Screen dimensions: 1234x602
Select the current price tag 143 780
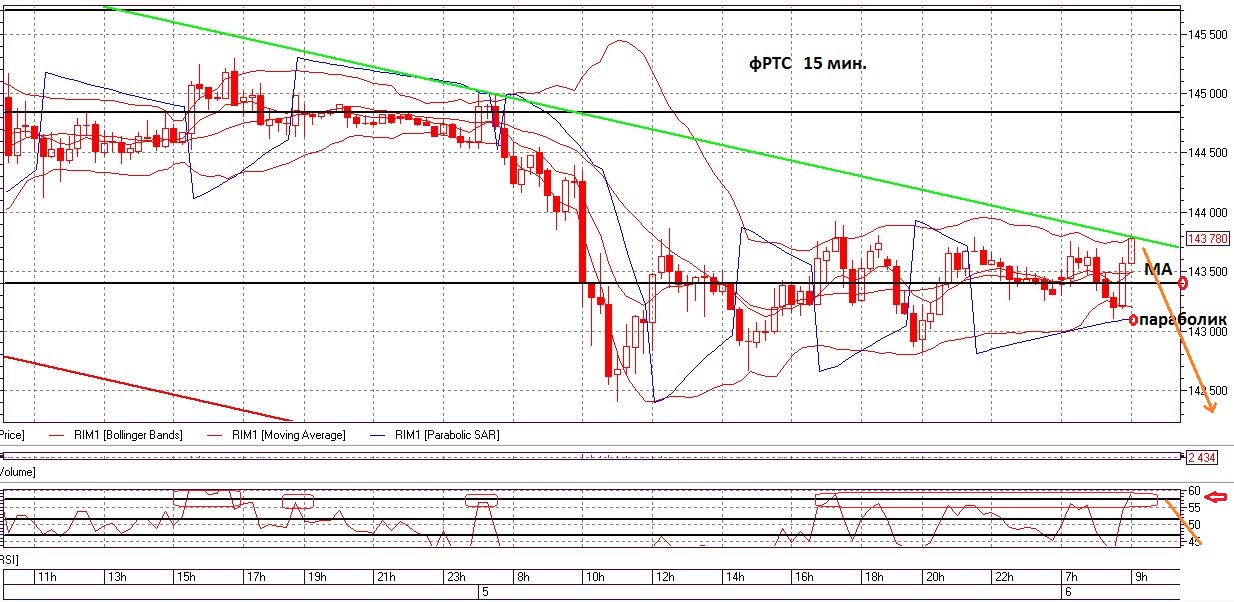click(x=1207, y=238)
